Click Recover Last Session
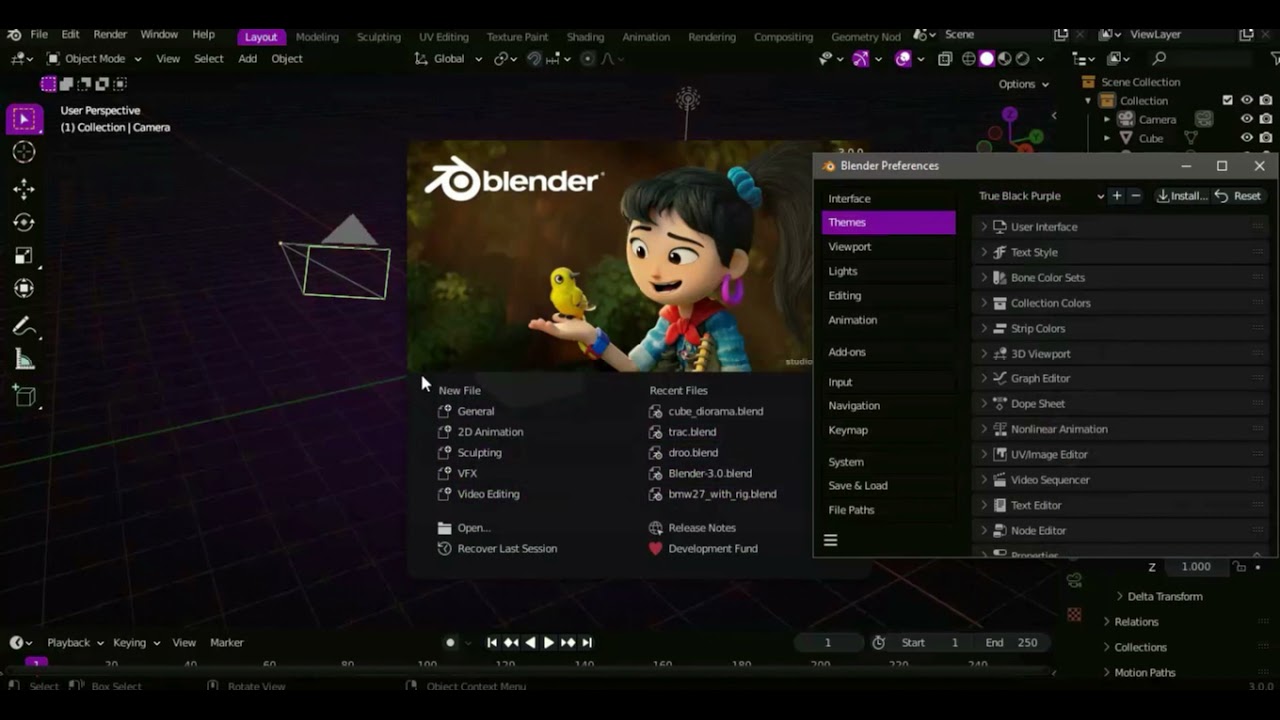This screenshot has width=1280, height=720. (x=497, y=549)
